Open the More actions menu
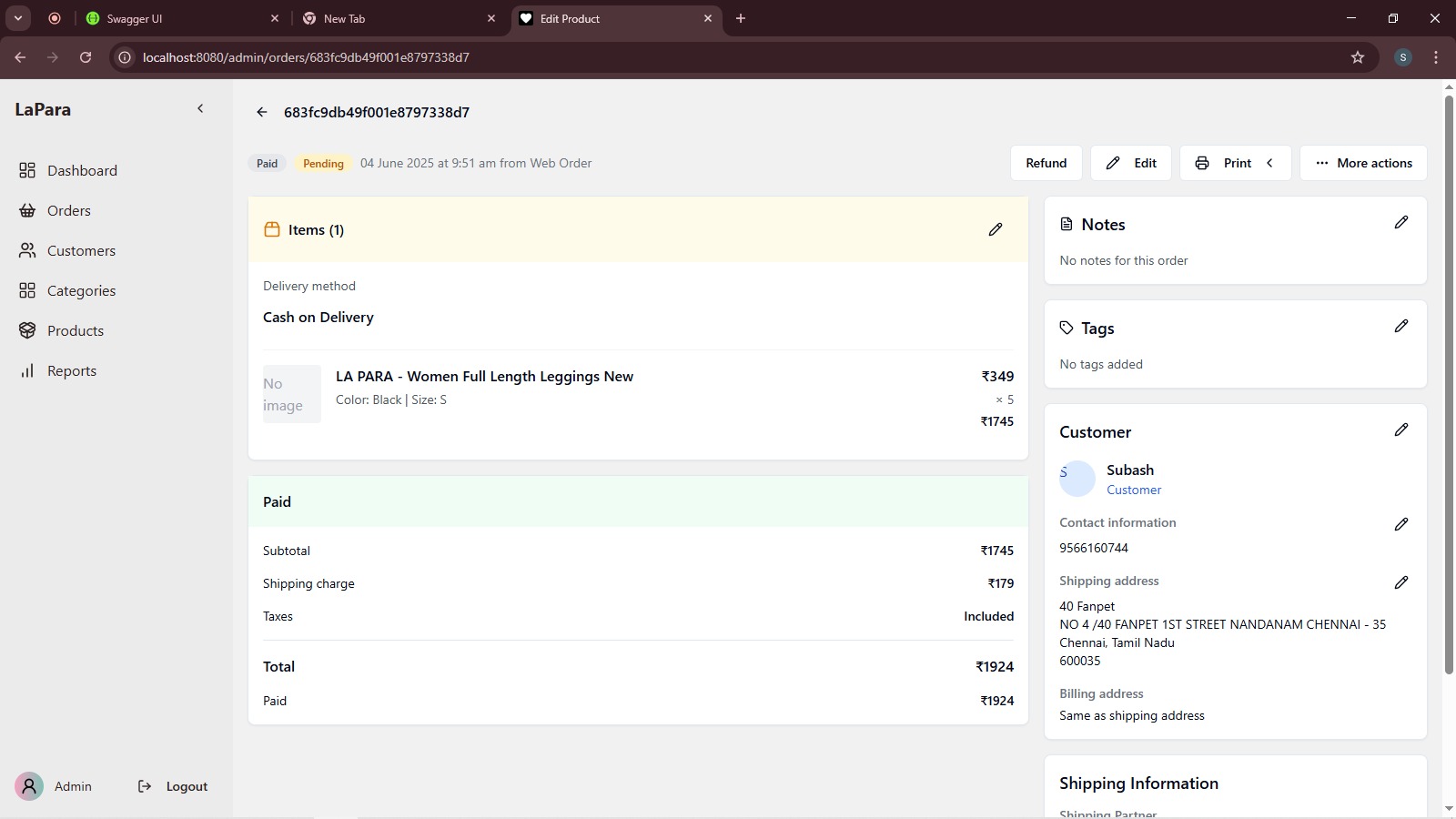 (1362, 163)
